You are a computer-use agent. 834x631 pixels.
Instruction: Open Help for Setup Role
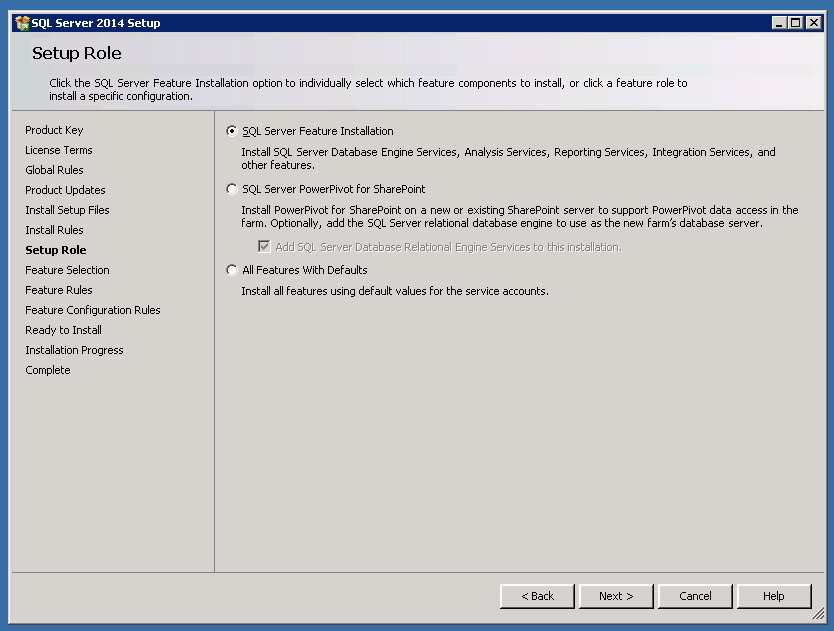[x=774, y=596]
